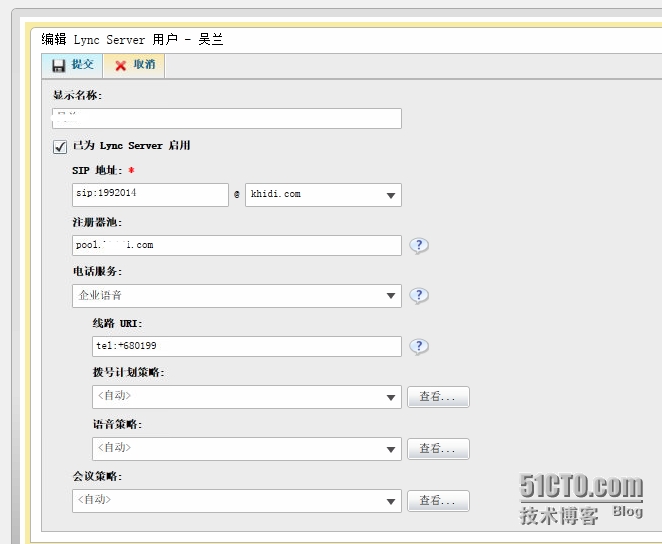Image resolution: width=662 pixels, height=544 pixels.
Task: Click 查看 button for 拨号计划策略
Action: [x=438, y=397]
